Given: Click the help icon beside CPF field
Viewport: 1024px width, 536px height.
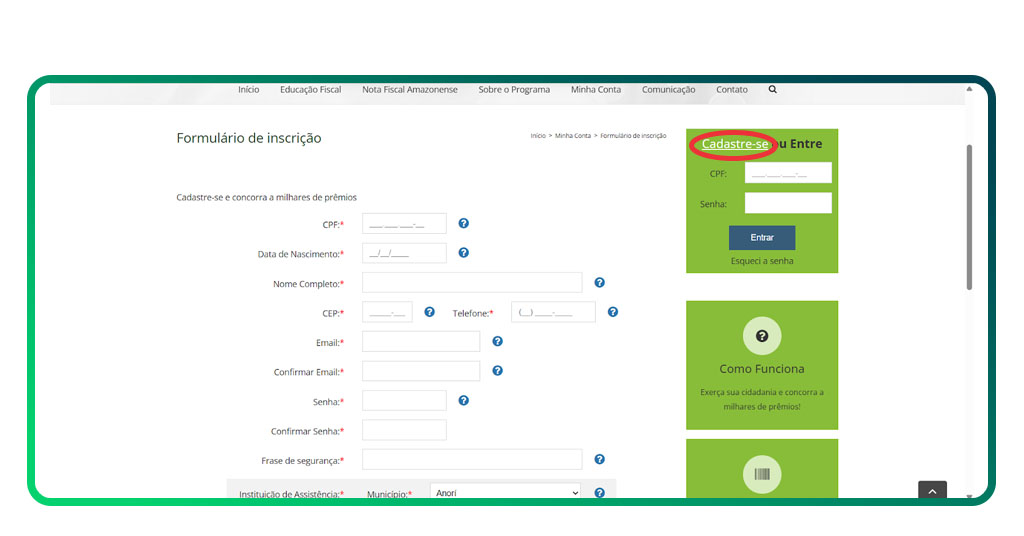Looking at the screenshot, I should [x=464, y=224].
